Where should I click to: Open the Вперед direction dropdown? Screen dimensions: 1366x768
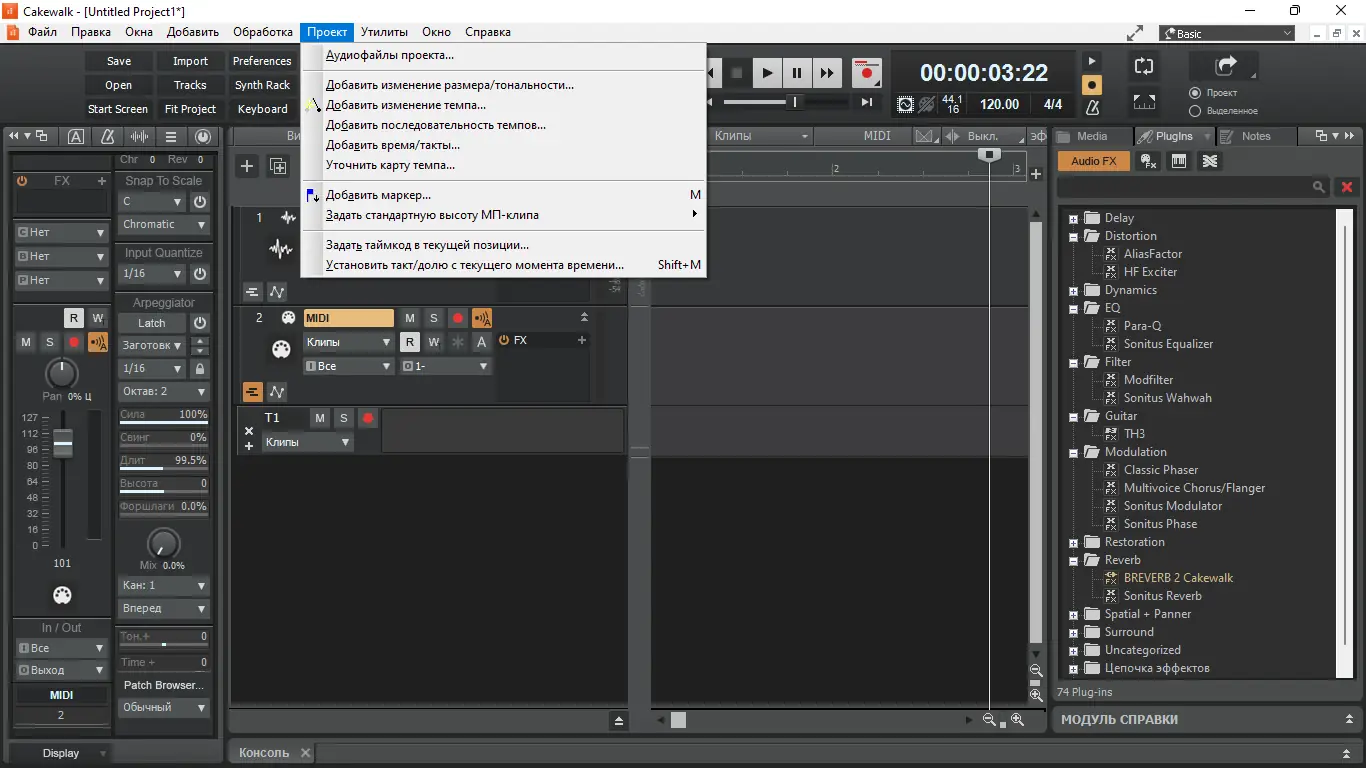(163, 608)
